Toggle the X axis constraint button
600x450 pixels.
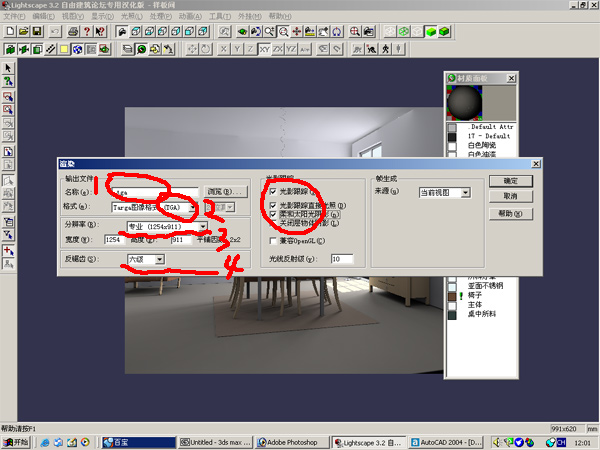tap(224, 50)
